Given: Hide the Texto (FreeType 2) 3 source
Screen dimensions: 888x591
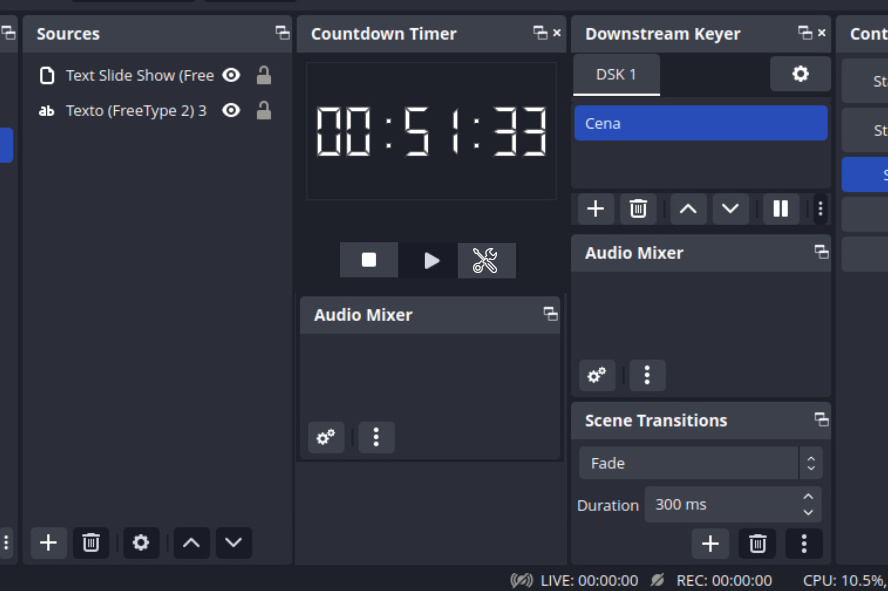Looking at the screenshot, I should (x=231, y=110).
